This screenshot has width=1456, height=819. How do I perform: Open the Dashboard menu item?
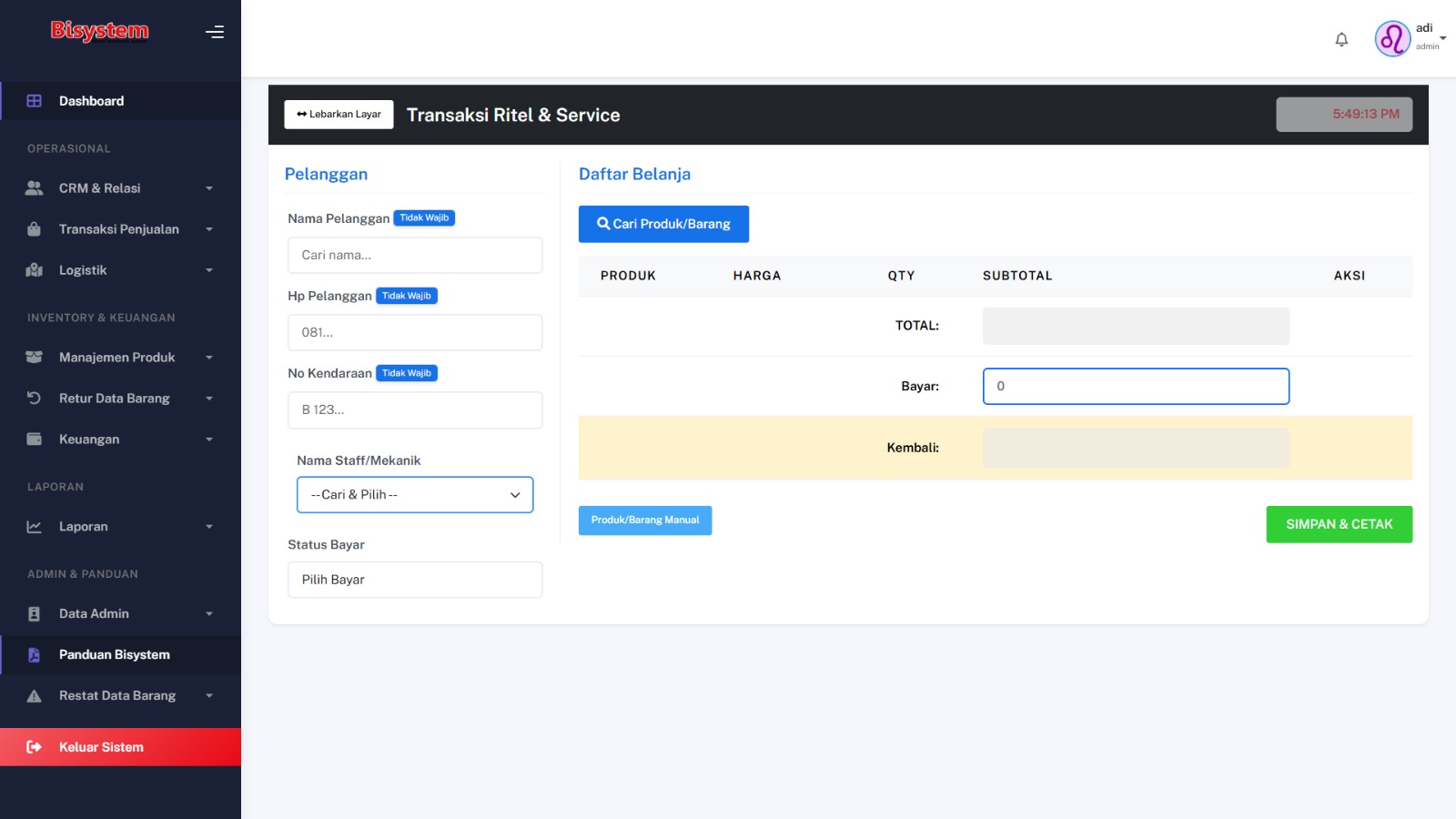pyautogui.click(x=120, y=101)
